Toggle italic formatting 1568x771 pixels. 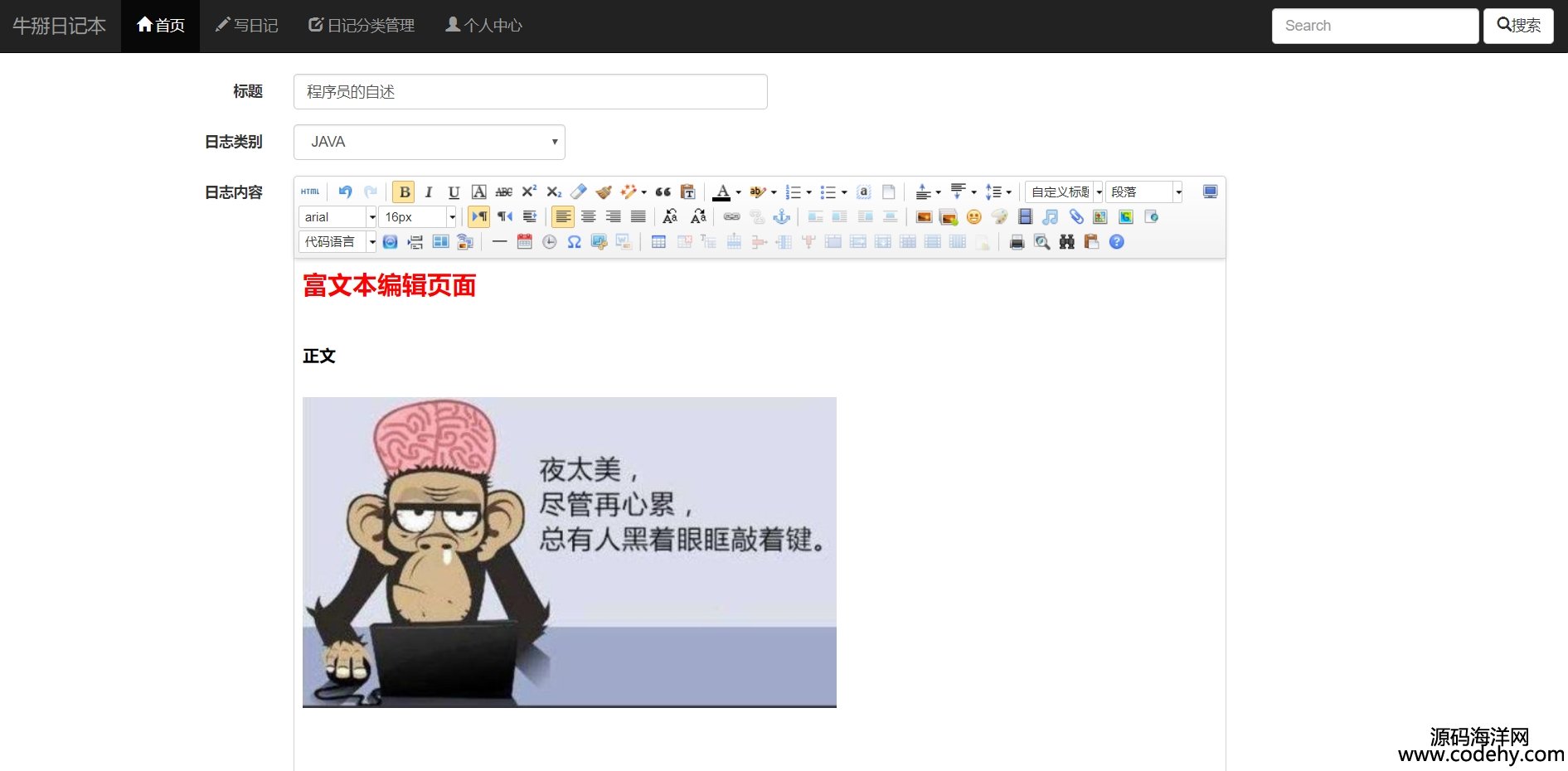[429, 192]
